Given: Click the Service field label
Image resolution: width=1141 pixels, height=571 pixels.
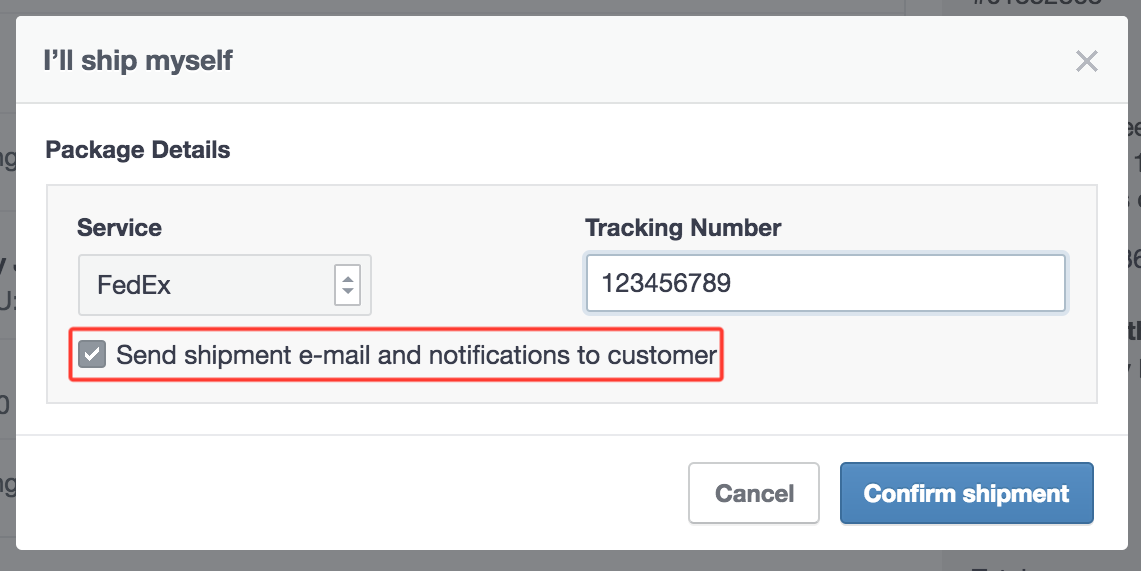Looking at the screenshot, I should [119, 228].
